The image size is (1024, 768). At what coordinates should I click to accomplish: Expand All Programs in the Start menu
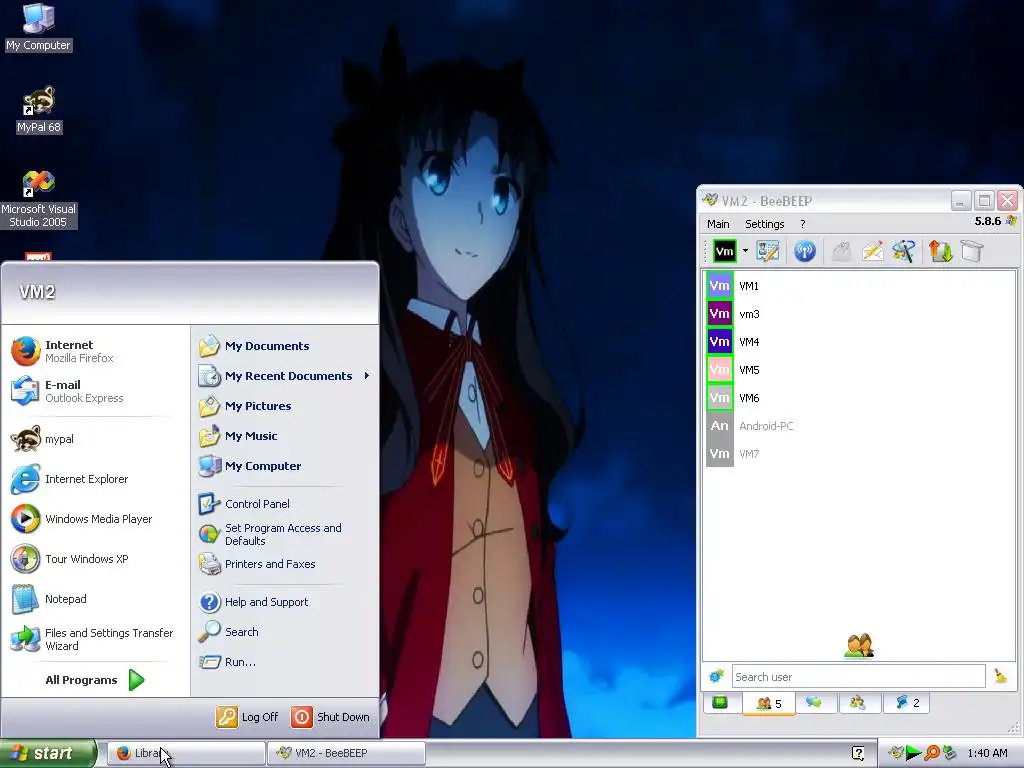95,680
